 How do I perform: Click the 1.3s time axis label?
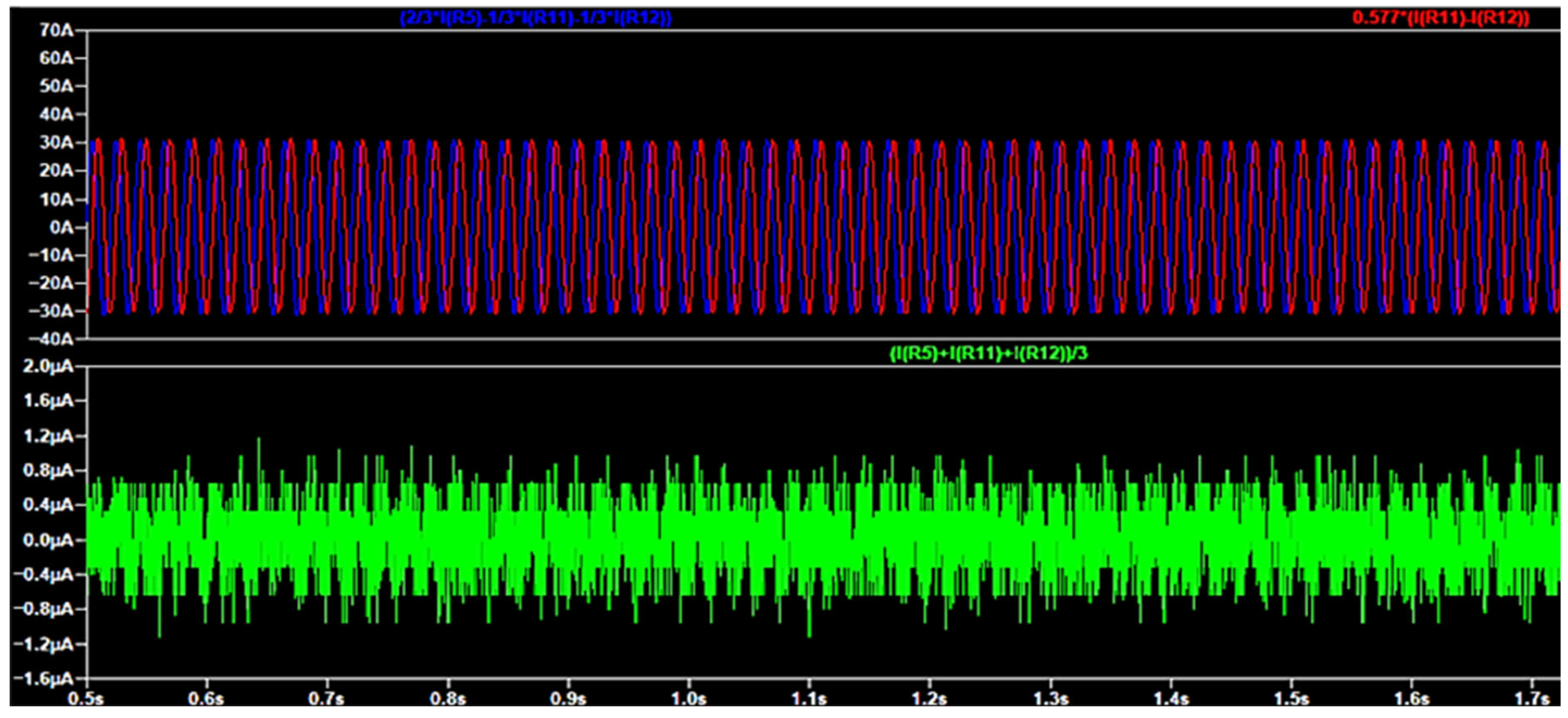[1051, 699]
